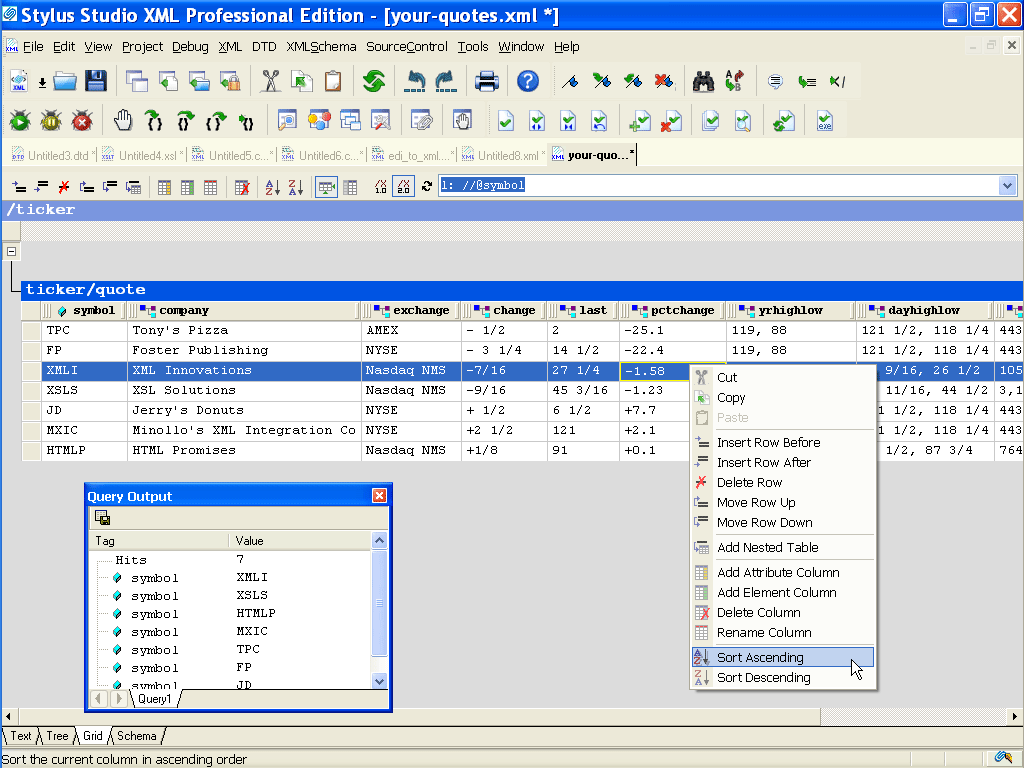Open Find using the binoculars icon

703,81
